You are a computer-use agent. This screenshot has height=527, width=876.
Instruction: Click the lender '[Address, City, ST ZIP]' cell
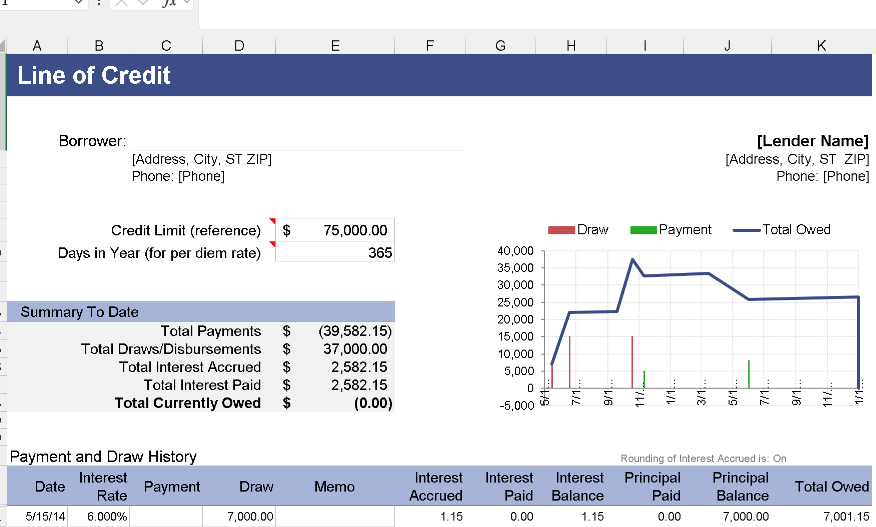point(797,159)
